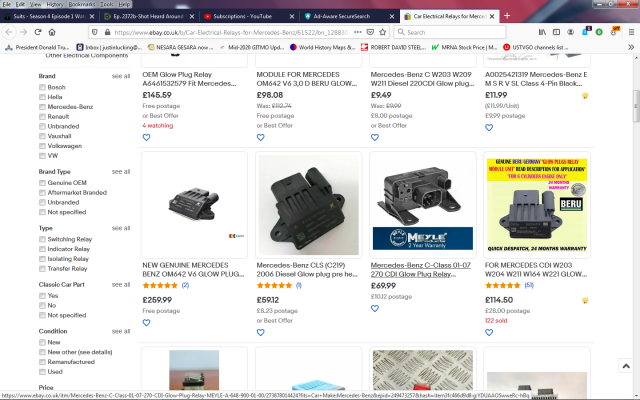Open the Other Electrical Components category link
This screenshot has width=640, height=400.
[x=87, y=56]
